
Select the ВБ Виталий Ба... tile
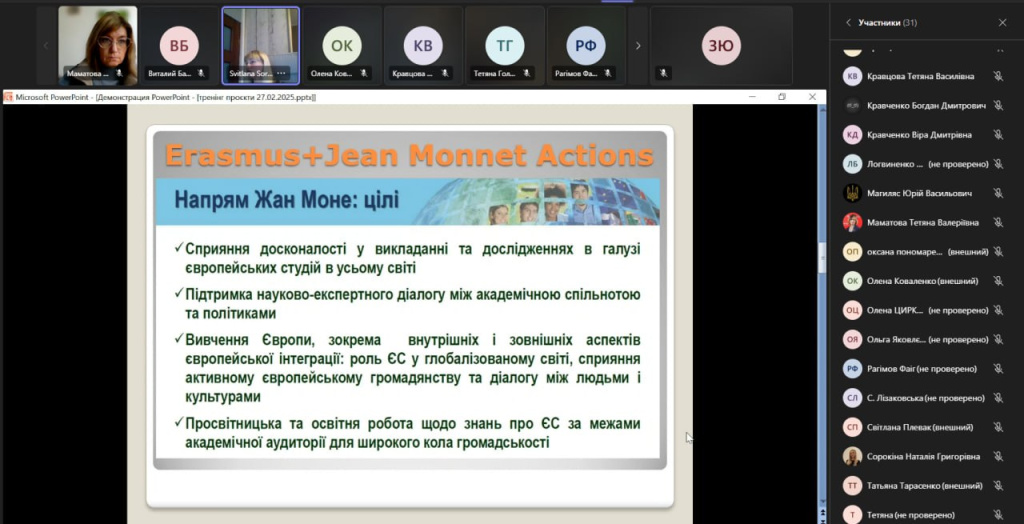click(x=179, y=46)
